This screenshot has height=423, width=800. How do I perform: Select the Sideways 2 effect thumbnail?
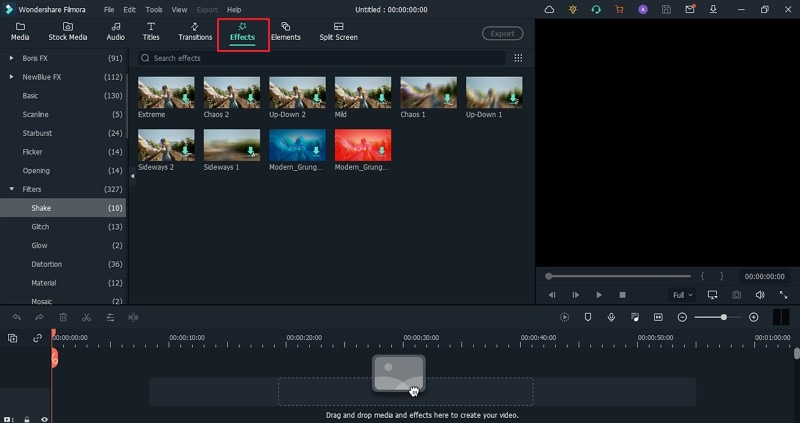(x=166, y=145)
